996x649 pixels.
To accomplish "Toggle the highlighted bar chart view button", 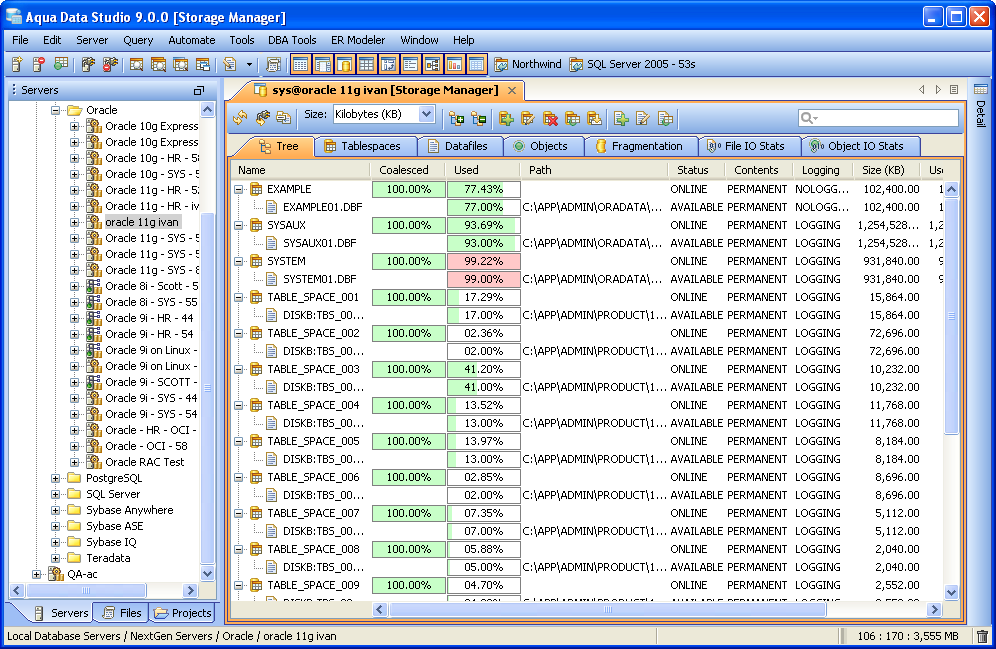I will coord(454,64).
